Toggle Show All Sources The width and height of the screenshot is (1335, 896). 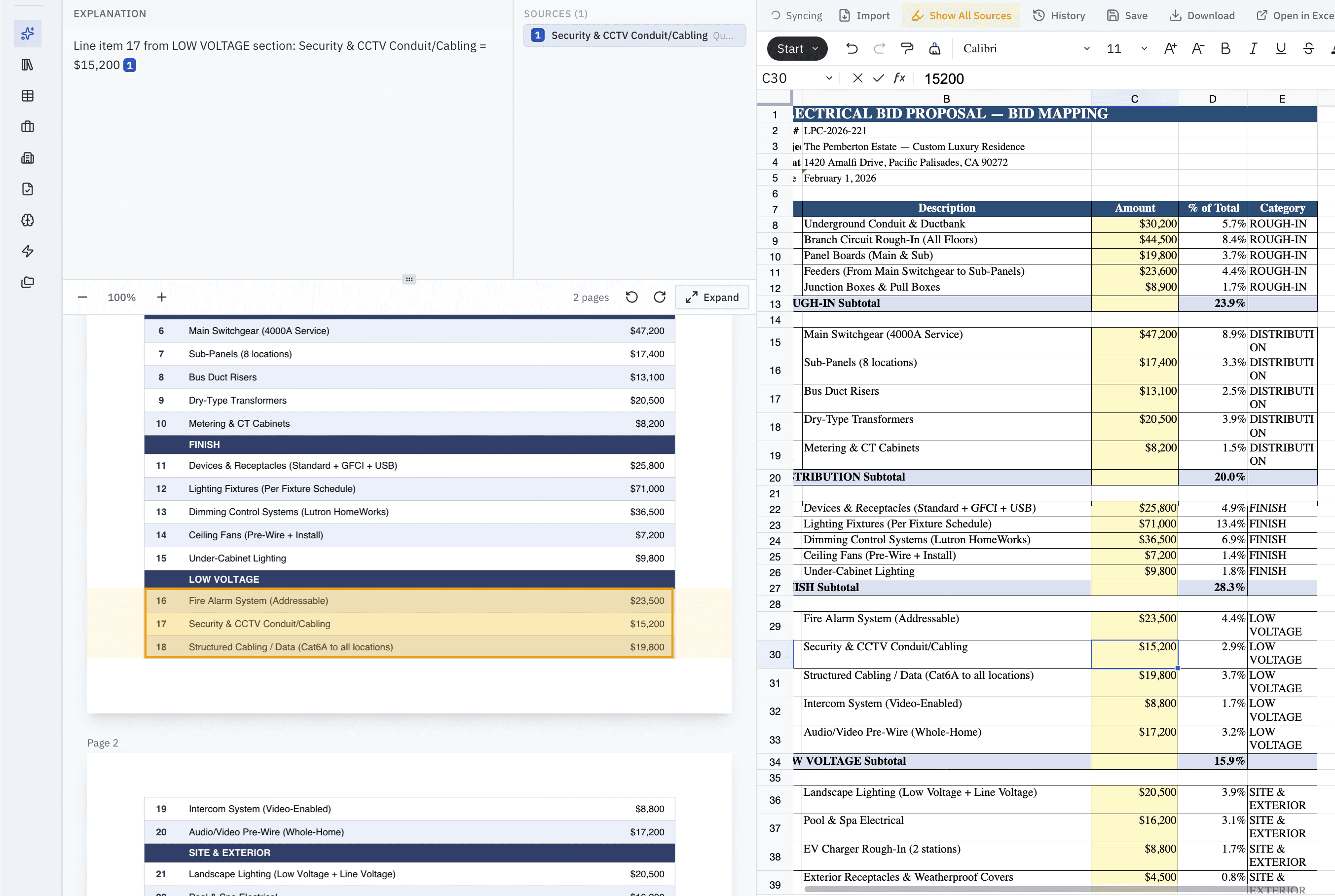pos(961,15)
